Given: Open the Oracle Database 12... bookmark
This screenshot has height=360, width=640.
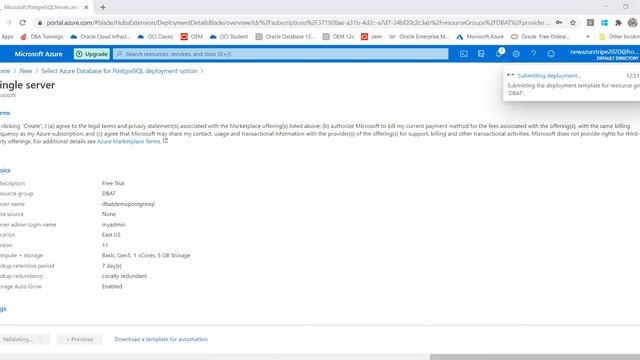Looking at the screenshot, I should point(285,37).
